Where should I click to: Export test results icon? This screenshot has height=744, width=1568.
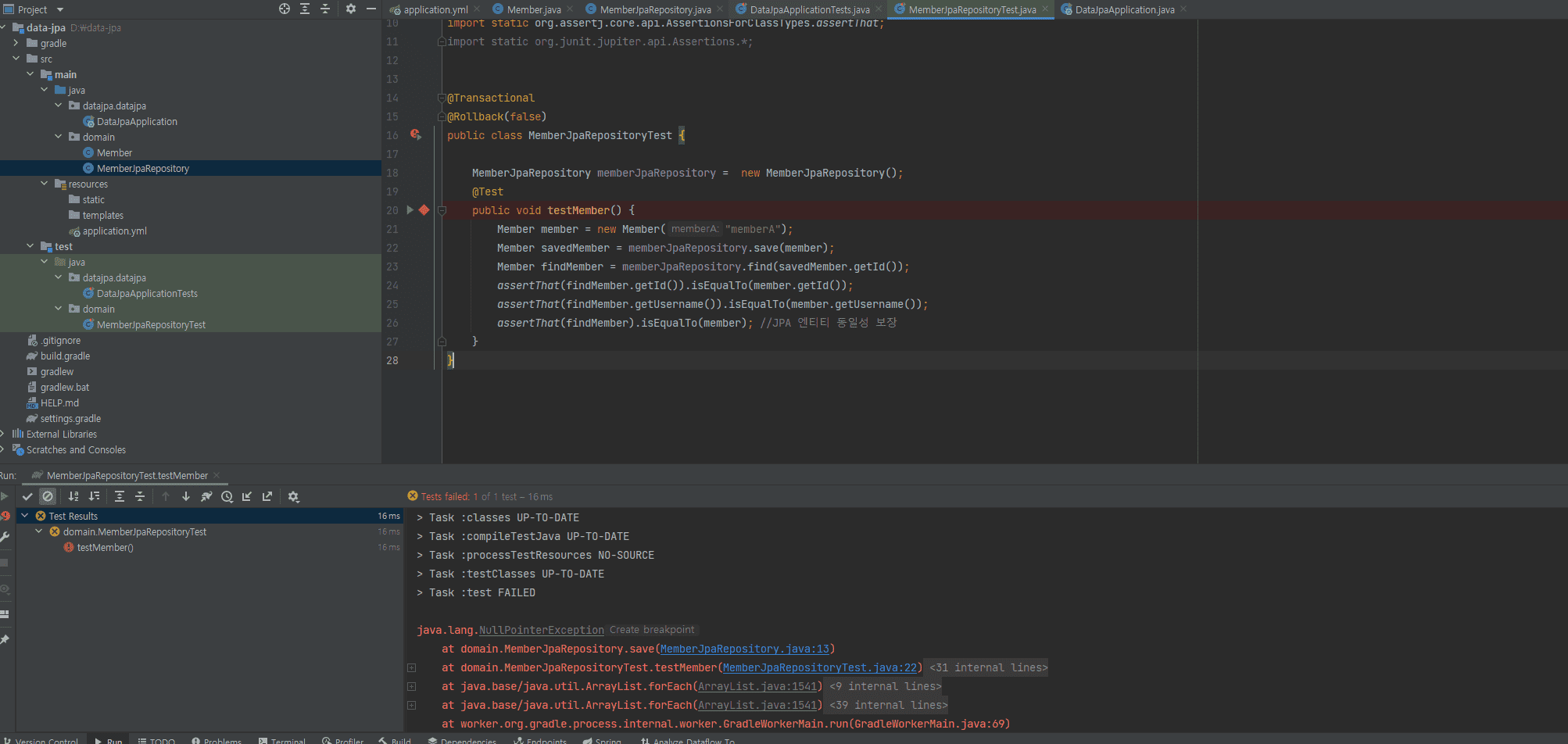267,496
